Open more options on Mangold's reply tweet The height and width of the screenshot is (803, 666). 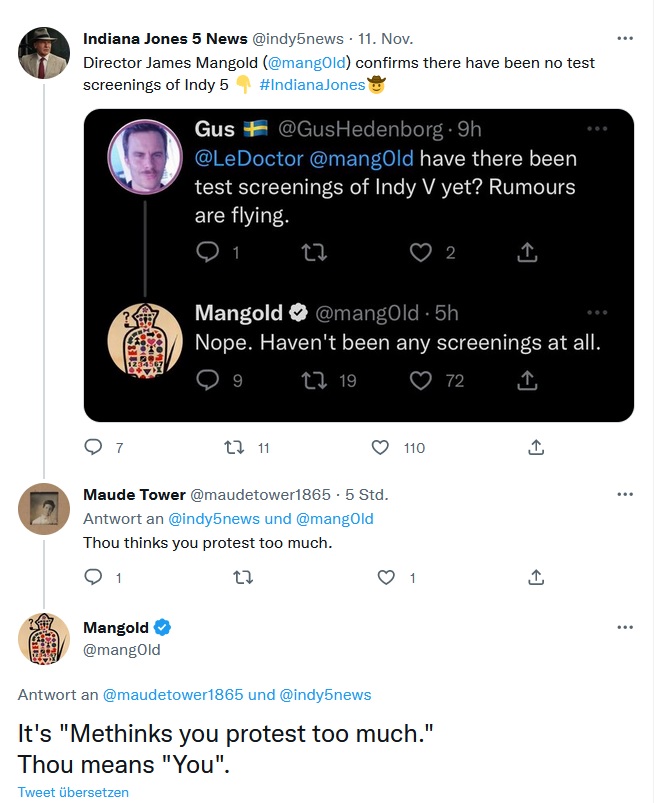coord(626,627)
